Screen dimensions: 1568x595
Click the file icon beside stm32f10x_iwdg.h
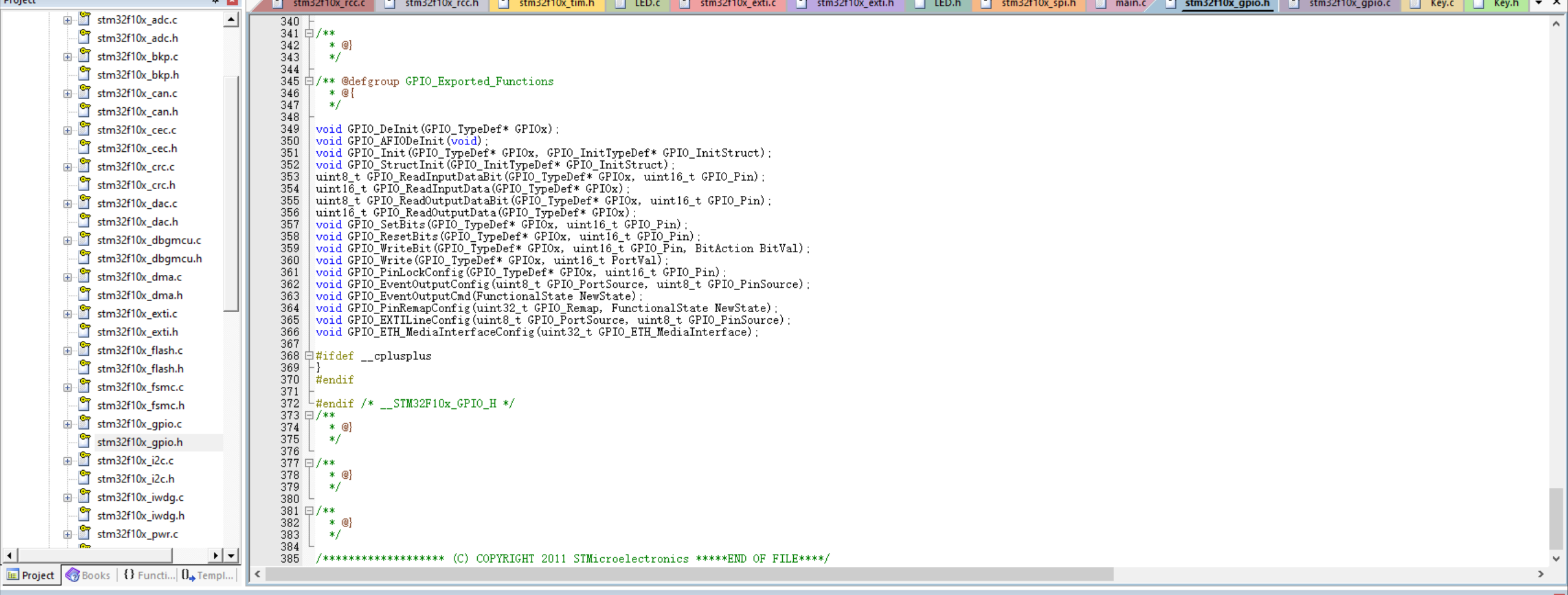click(x=85, y=515)
